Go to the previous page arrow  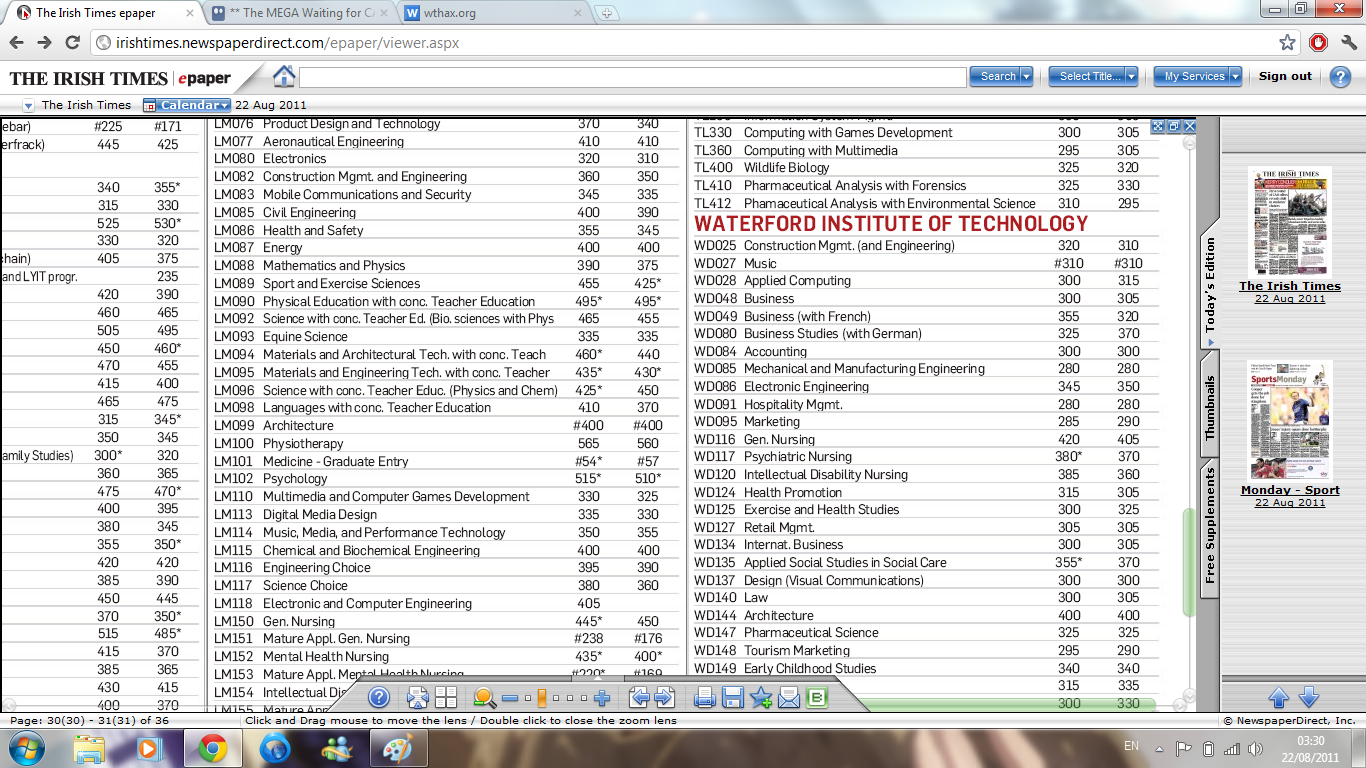[638, 698]
